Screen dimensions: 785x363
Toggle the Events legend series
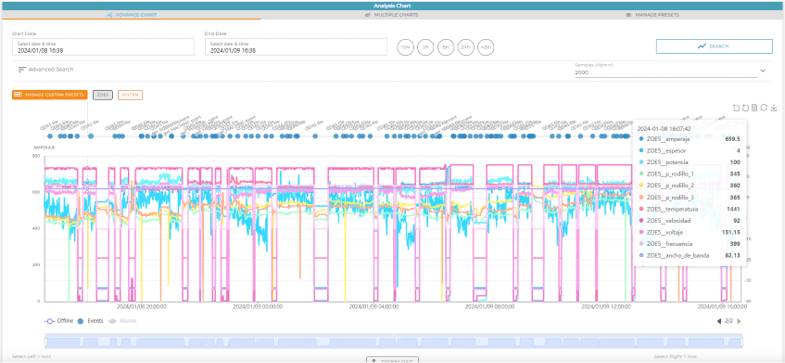[90, 321]
